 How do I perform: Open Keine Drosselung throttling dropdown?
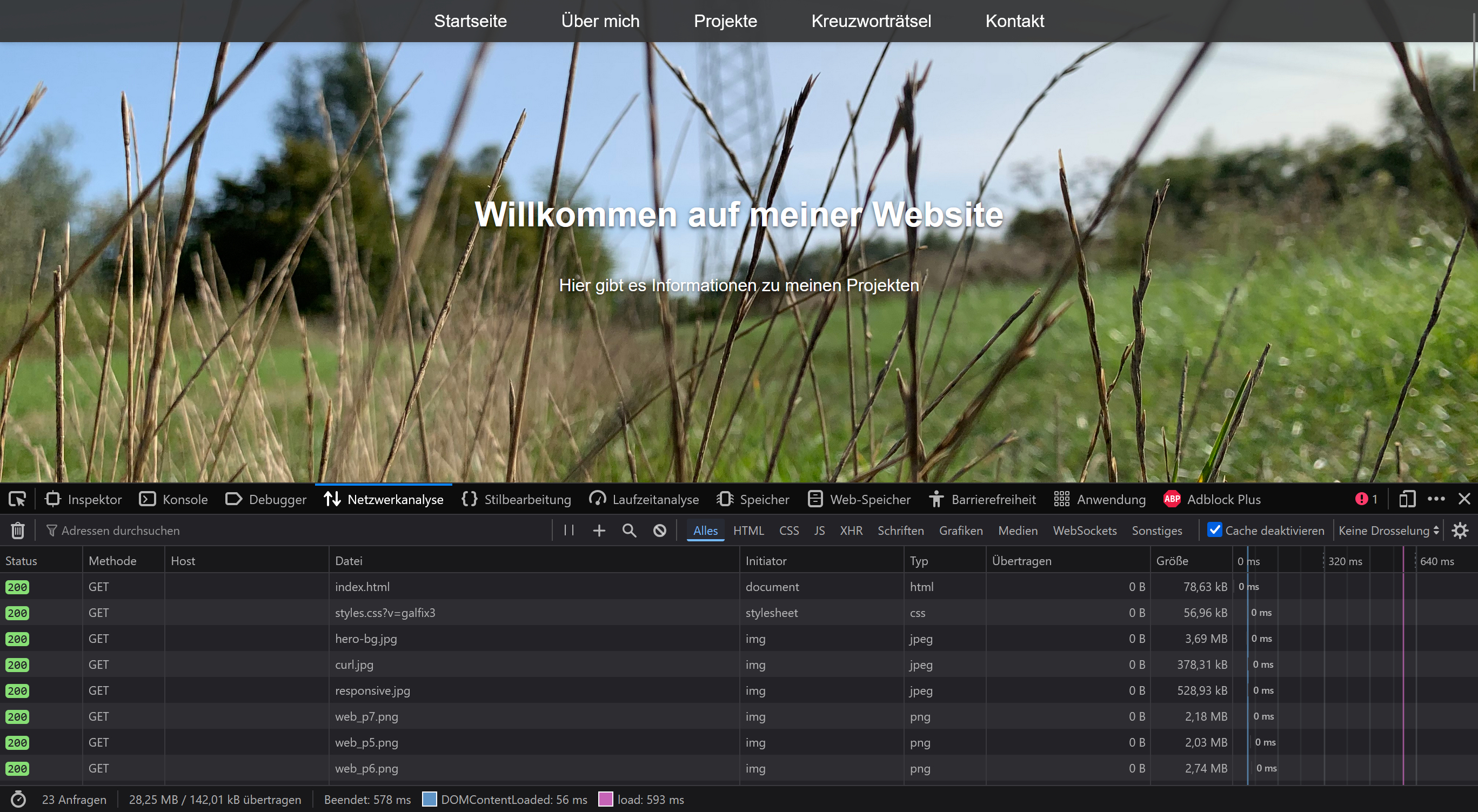1388,531
